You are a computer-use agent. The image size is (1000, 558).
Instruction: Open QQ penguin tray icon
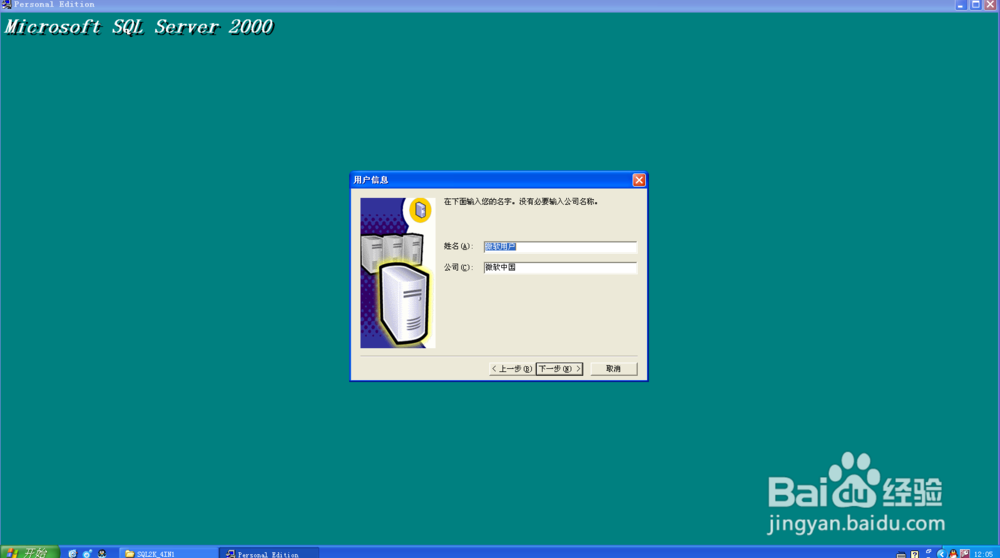click(953, 554)
